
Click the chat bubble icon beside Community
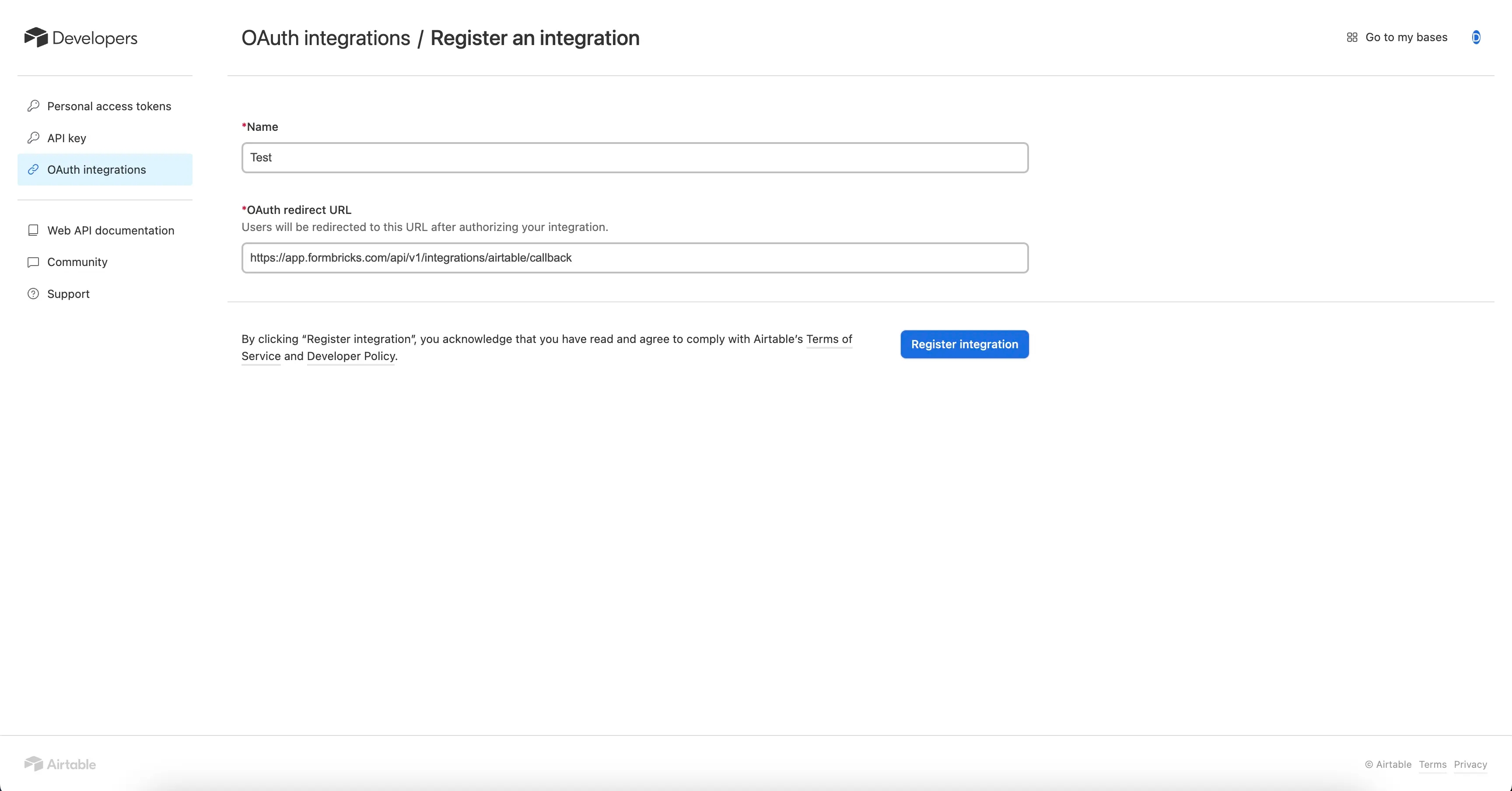click(33, 262)
